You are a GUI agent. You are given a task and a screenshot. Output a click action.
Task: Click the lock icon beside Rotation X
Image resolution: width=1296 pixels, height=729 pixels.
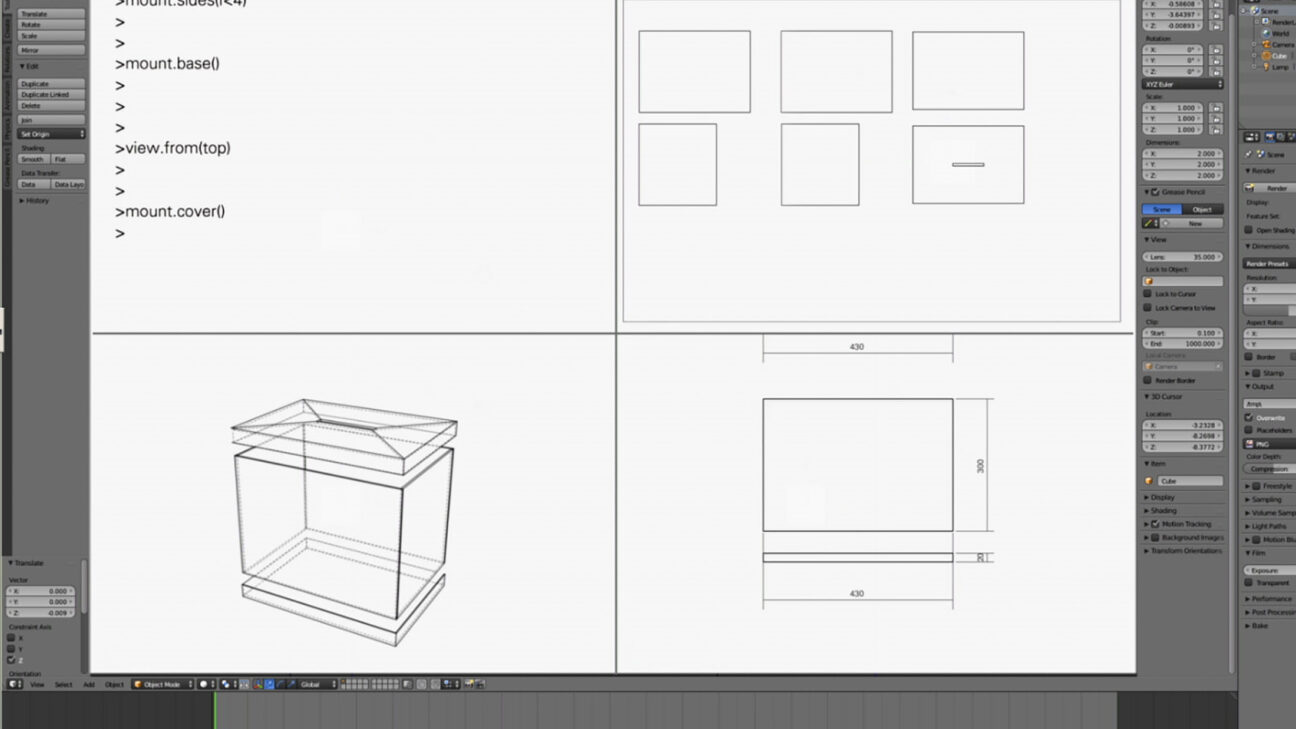[1216, 49]
